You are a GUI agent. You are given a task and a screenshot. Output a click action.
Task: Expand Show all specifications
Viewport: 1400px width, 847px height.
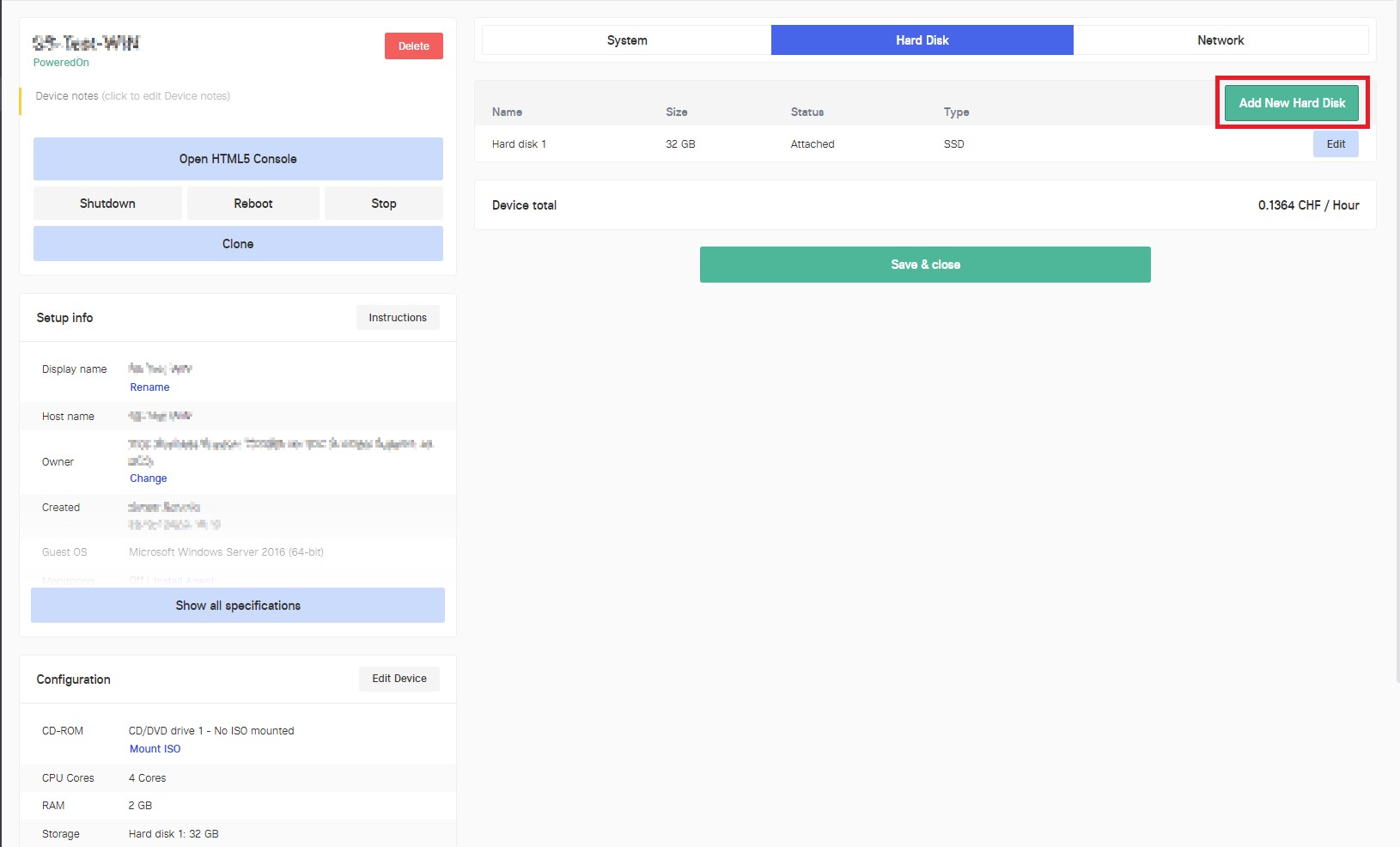pos(238,606)
